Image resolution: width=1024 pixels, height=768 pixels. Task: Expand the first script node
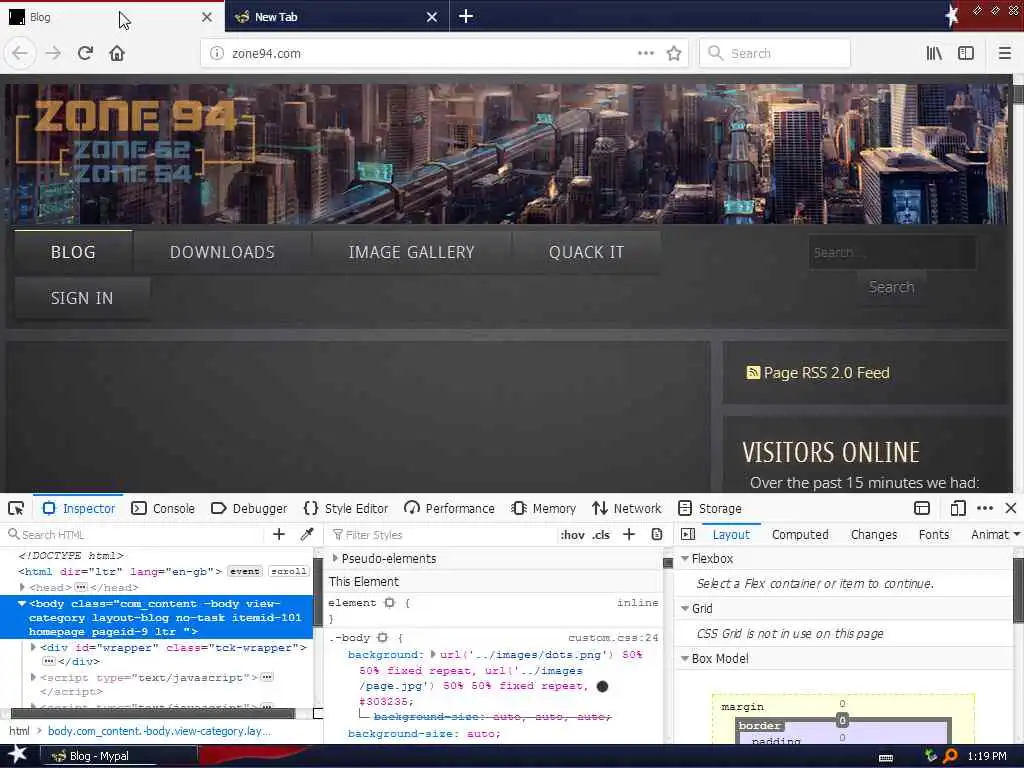[x=33, y=677]
